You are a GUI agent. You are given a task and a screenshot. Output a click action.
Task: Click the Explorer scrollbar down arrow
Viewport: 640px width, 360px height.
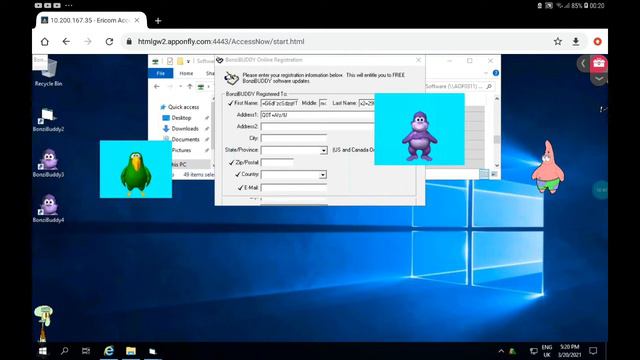[496, 165]
